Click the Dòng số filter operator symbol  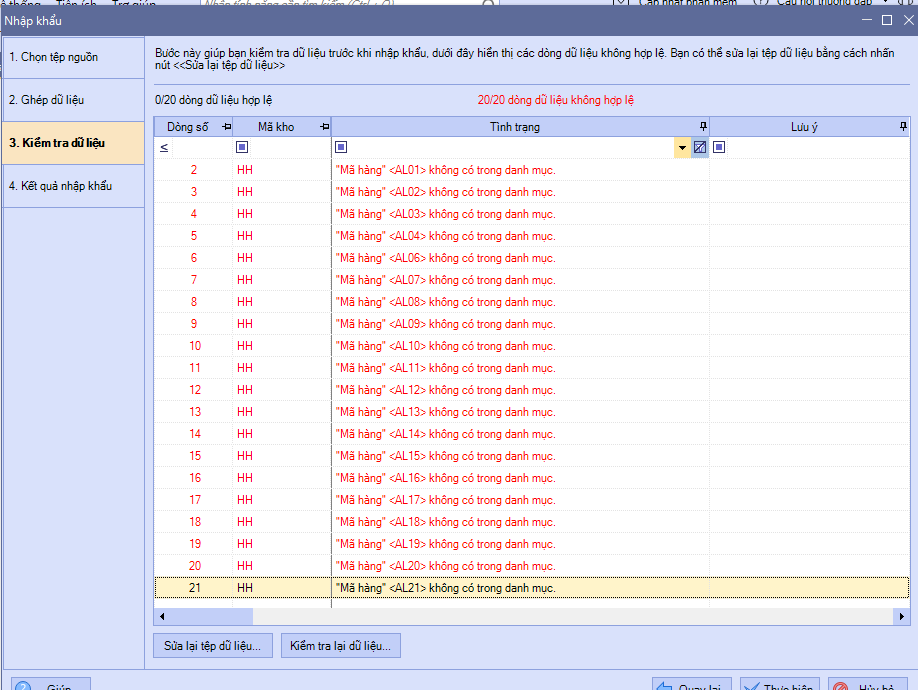(x=164, y=148)
